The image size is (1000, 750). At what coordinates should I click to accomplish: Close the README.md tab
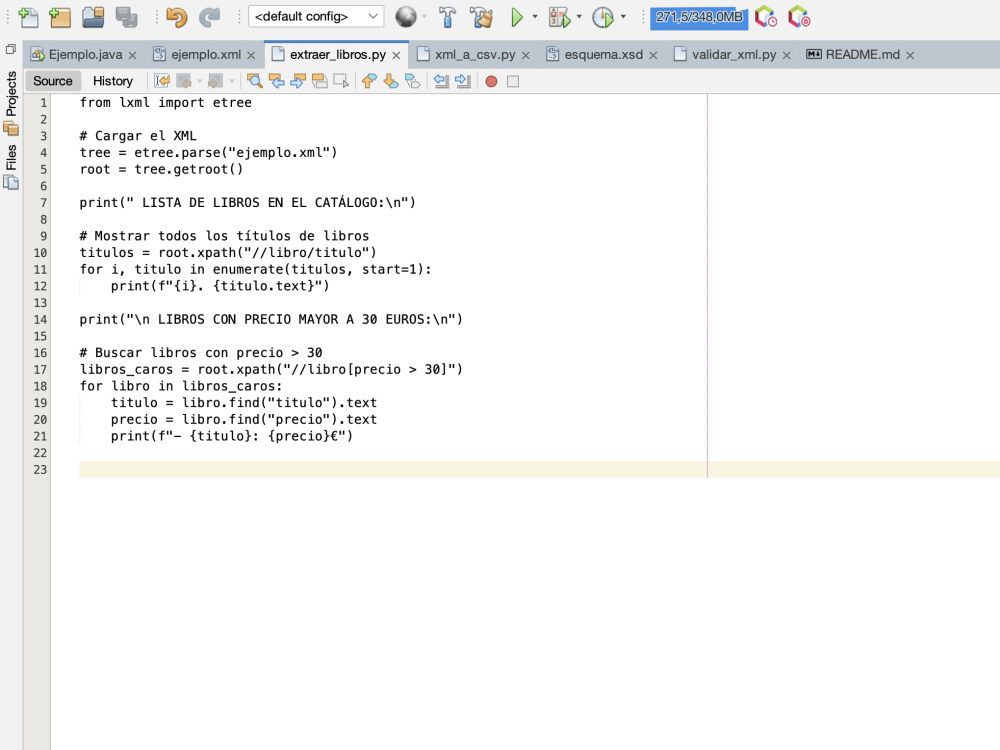point(910,55)
